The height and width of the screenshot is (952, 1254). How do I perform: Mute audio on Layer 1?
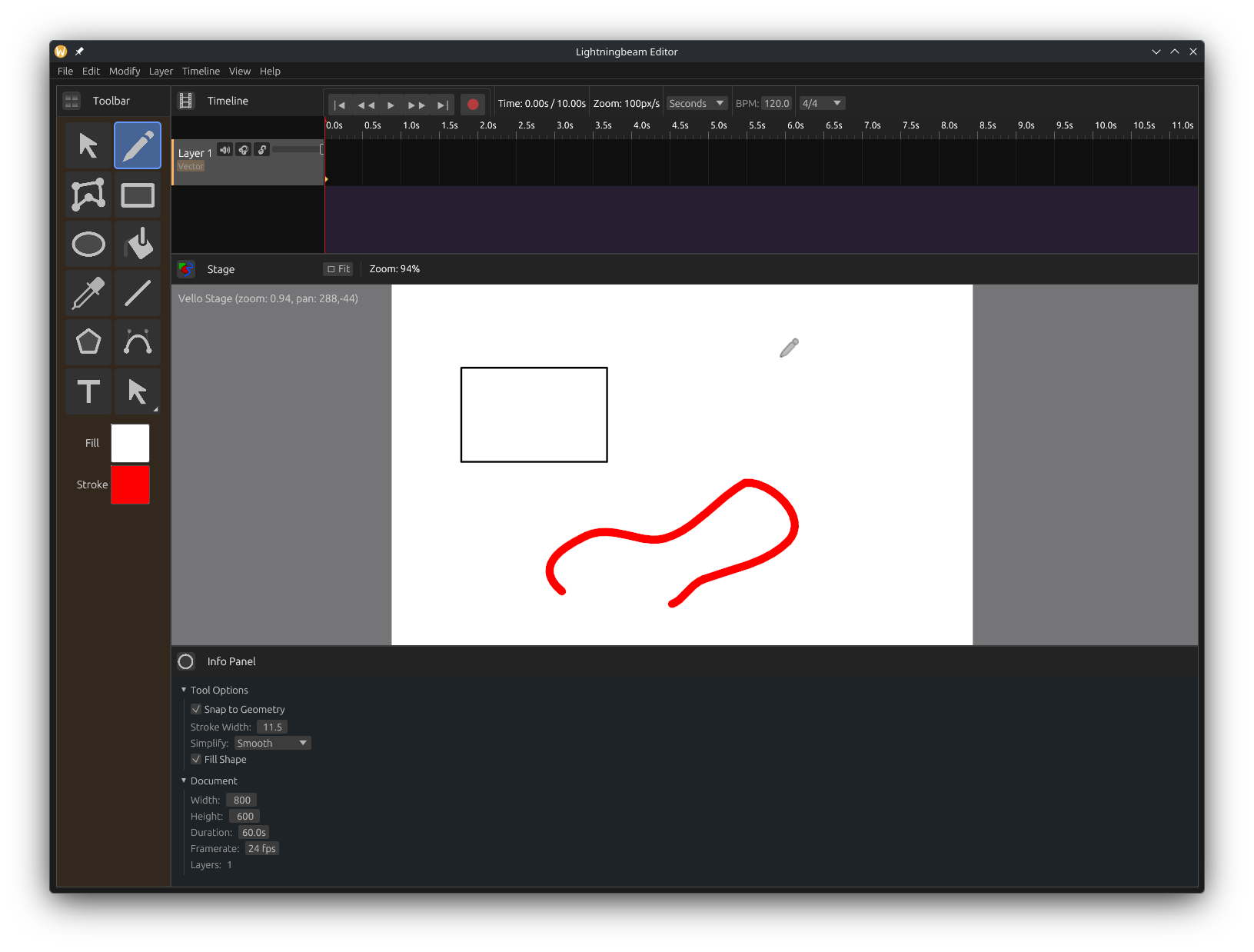[x=225, y=149]
